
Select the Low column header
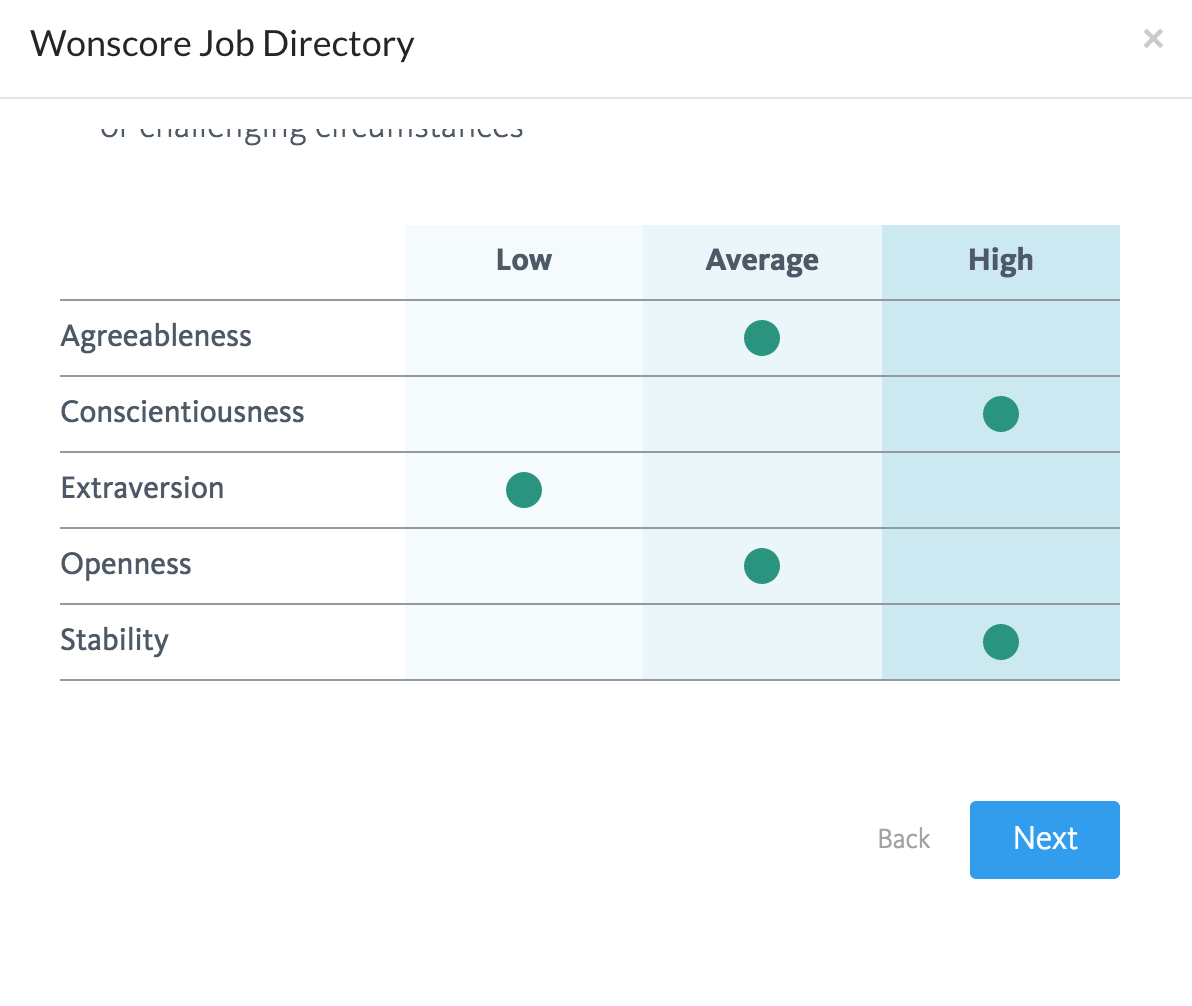click(x=524, y=261)
